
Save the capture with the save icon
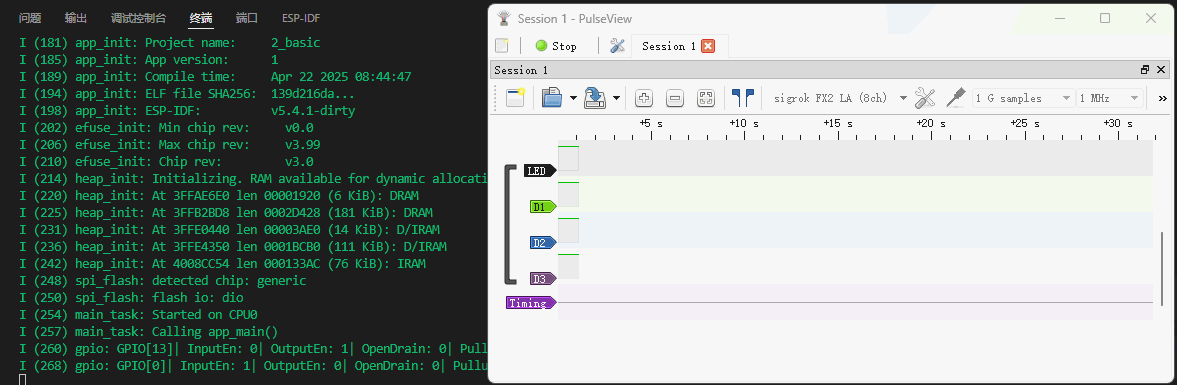(595, 98)
